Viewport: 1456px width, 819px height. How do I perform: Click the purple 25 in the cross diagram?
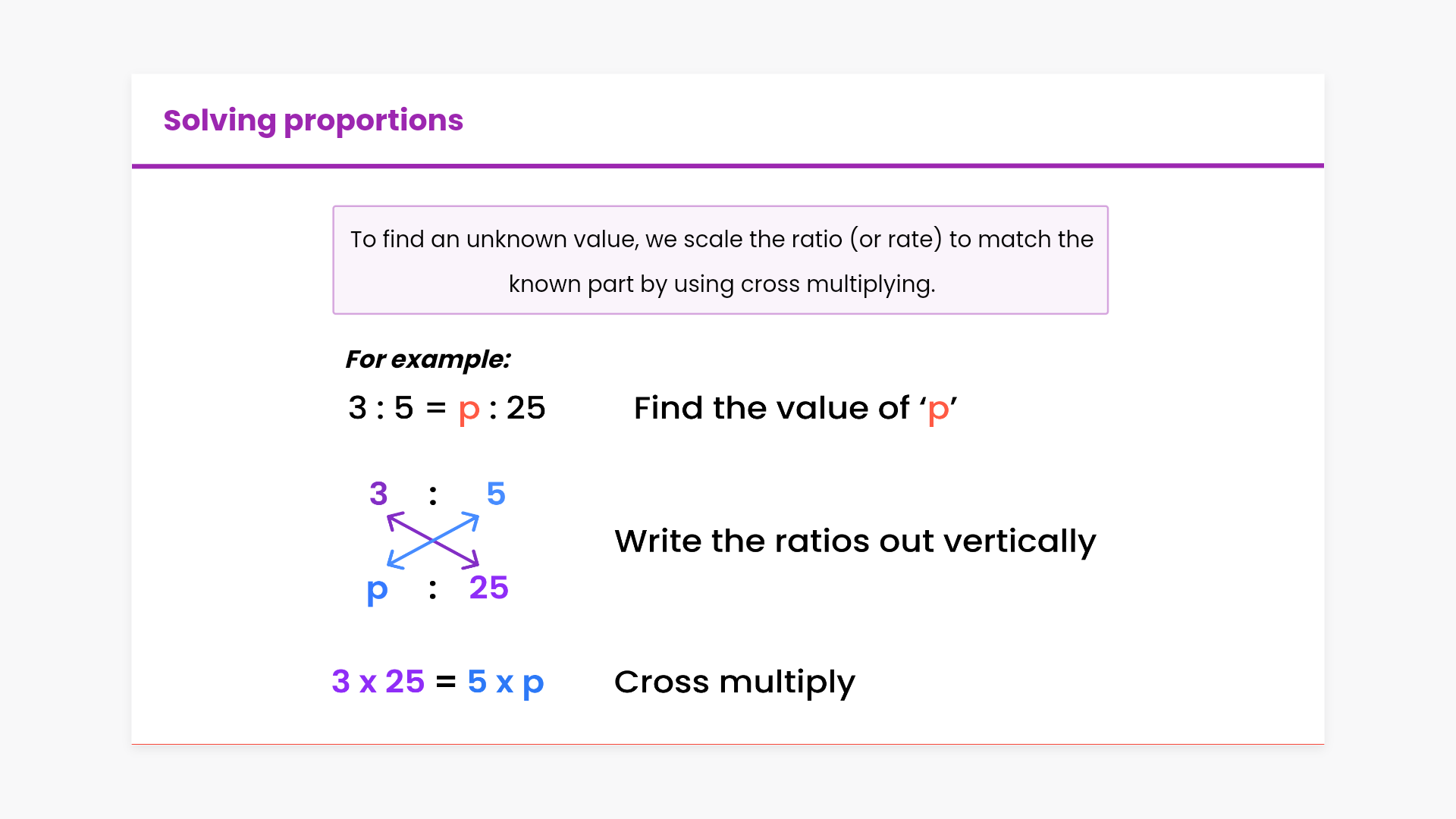[x=488, y=588]
